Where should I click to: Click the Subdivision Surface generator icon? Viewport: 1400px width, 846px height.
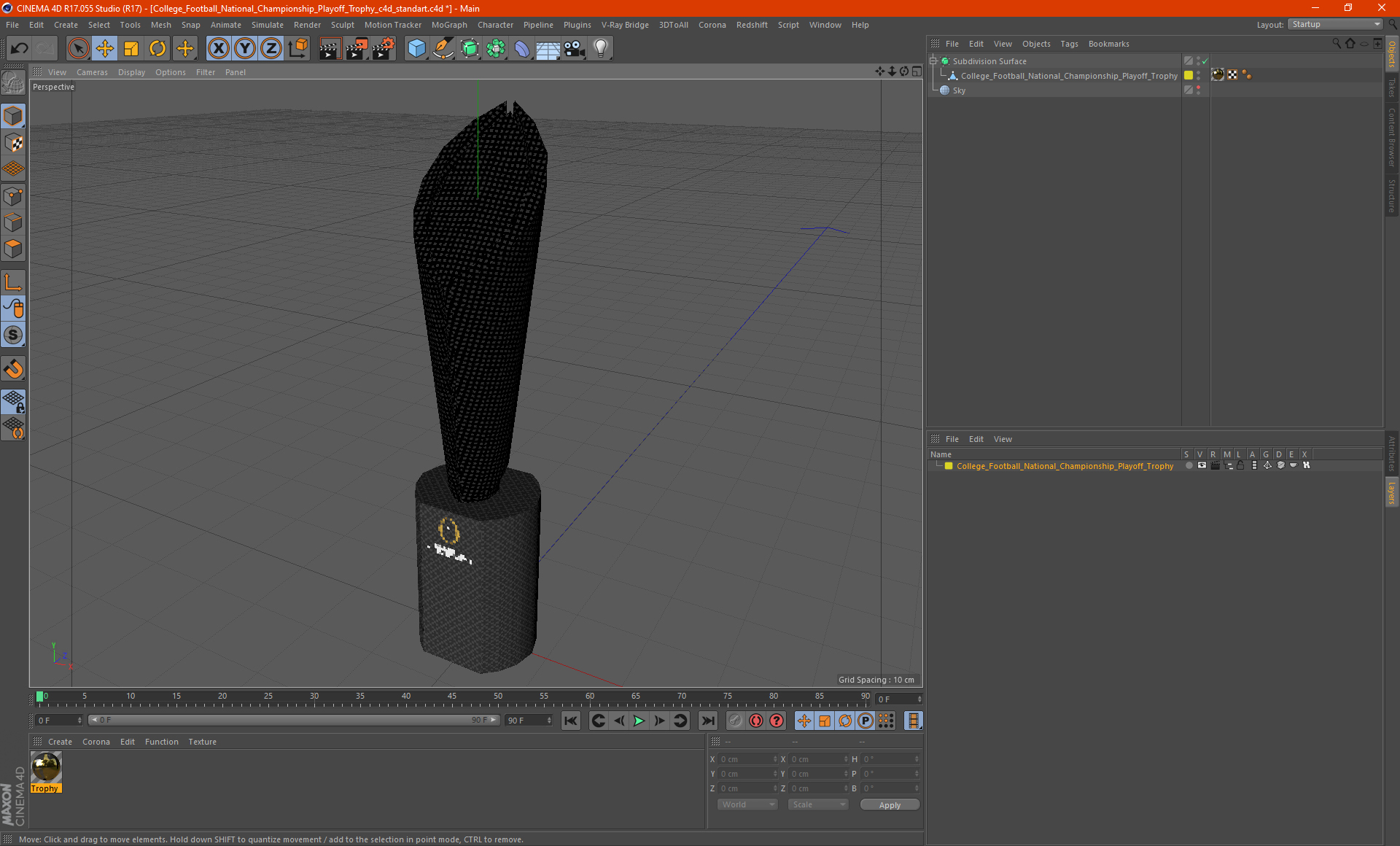tap(470, 49)
